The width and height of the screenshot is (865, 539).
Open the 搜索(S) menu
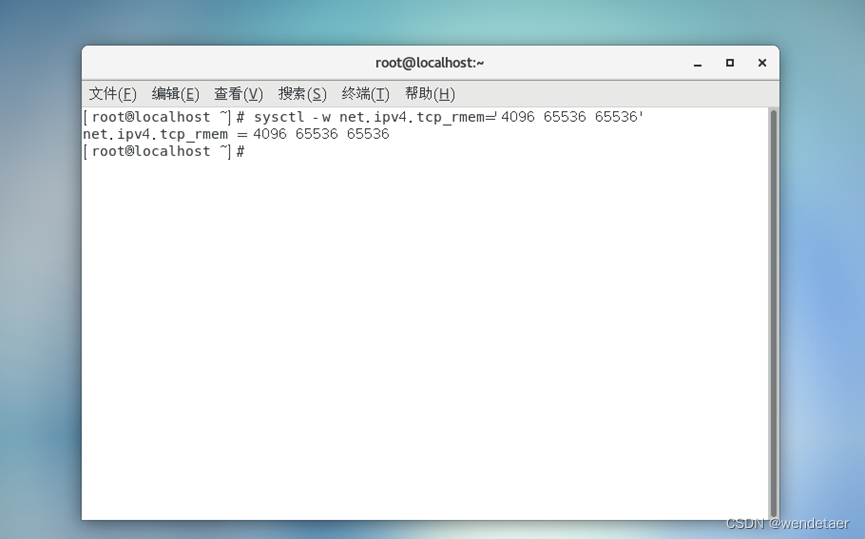tap(302, 94)
